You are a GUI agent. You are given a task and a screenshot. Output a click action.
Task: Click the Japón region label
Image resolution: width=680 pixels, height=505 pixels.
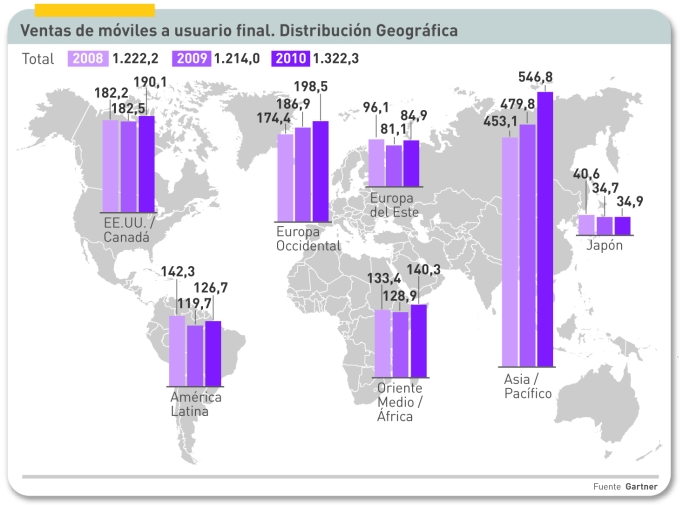(x=605, y=246)
